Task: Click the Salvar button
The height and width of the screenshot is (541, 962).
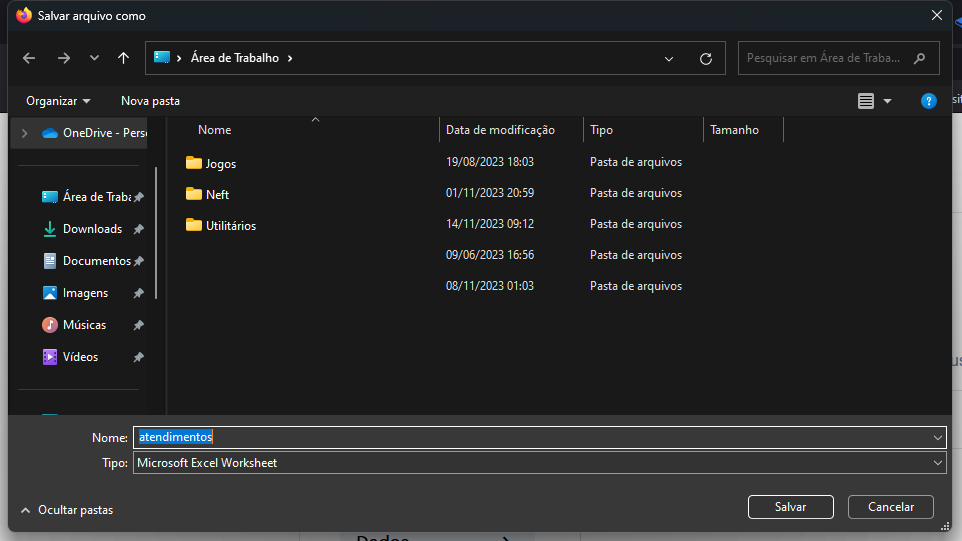Action: pos(790,507)
